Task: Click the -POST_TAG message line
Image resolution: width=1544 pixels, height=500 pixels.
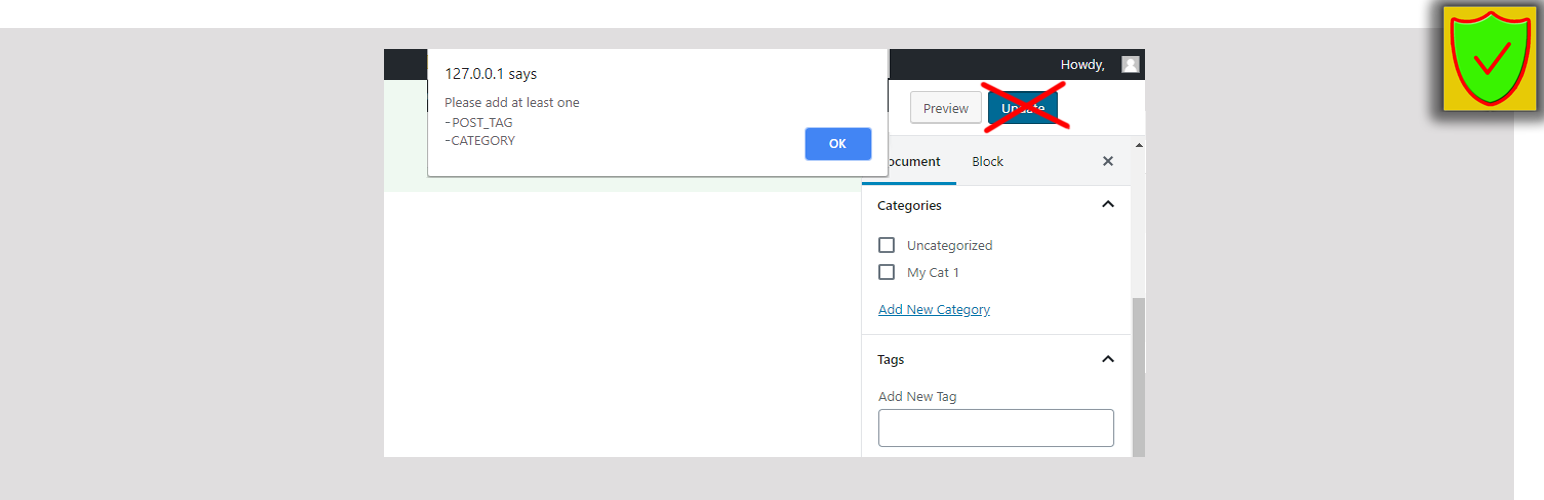Action: click(x=479, y=122)
